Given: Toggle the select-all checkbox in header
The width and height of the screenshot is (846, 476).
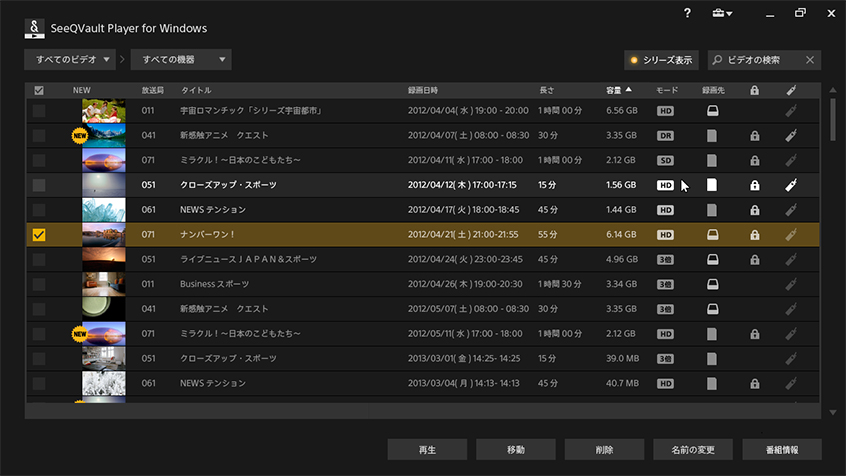Looking at the screenshot, I should tap(39, 90).
